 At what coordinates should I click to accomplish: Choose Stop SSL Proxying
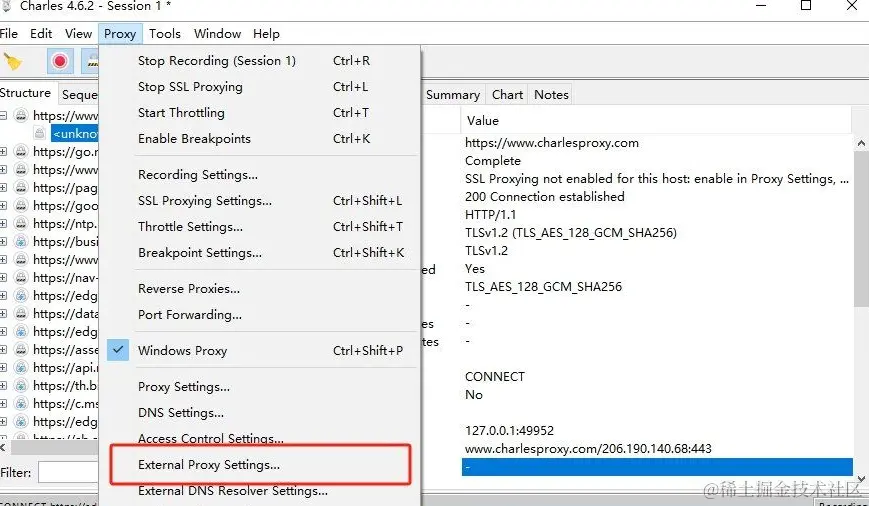click(x=261, y=86)
